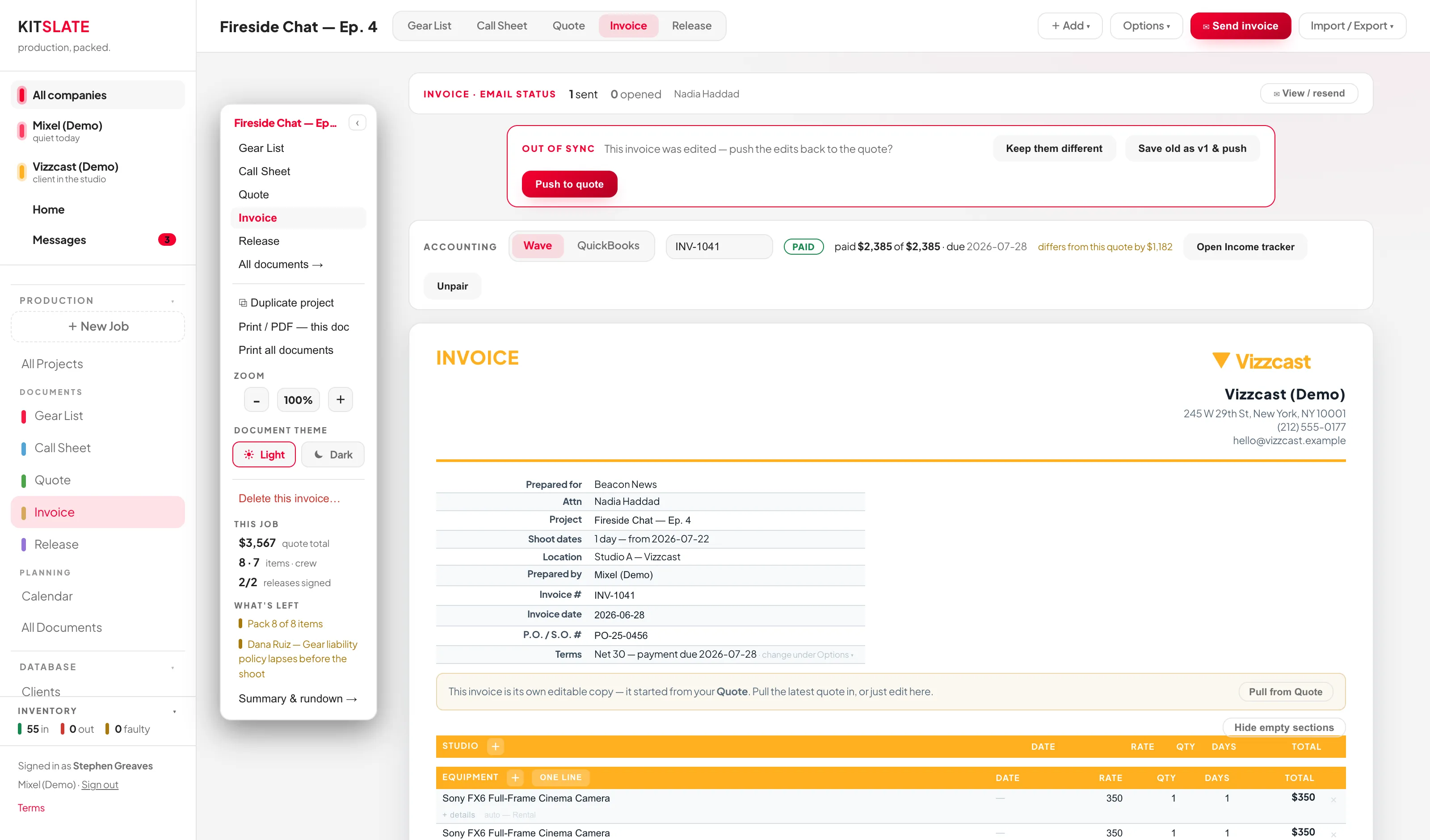Image resolution: width=1430 pixels, height=840 pixels.
Task: Select Mixel (Demo) company
Action: [97, 130]
